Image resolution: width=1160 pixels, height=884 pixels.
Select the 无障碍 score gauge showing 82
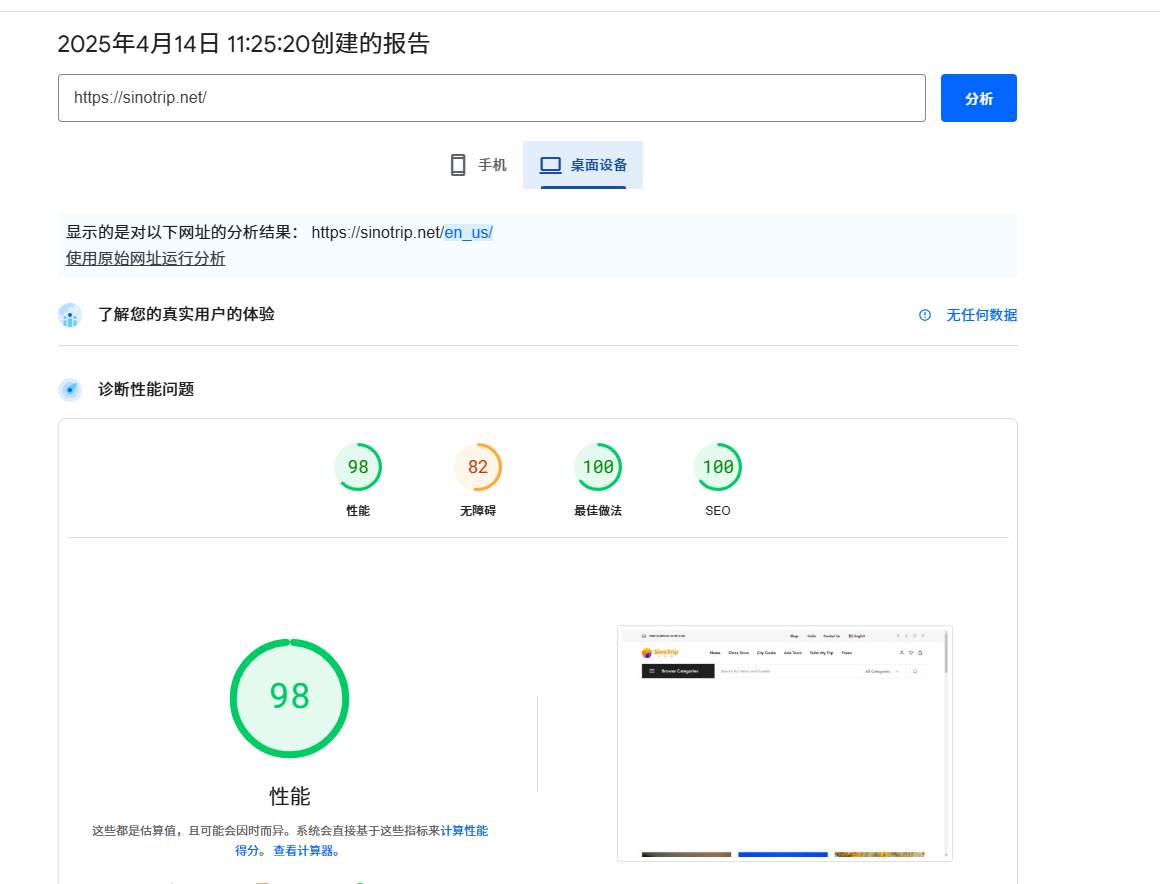click(x=478, y=466)
